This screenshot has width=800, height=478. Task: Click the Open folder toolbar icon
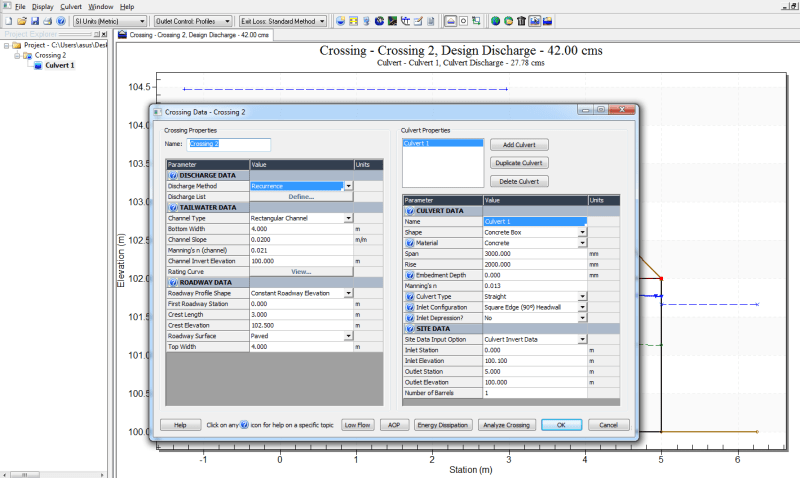[x=21, y=21]
